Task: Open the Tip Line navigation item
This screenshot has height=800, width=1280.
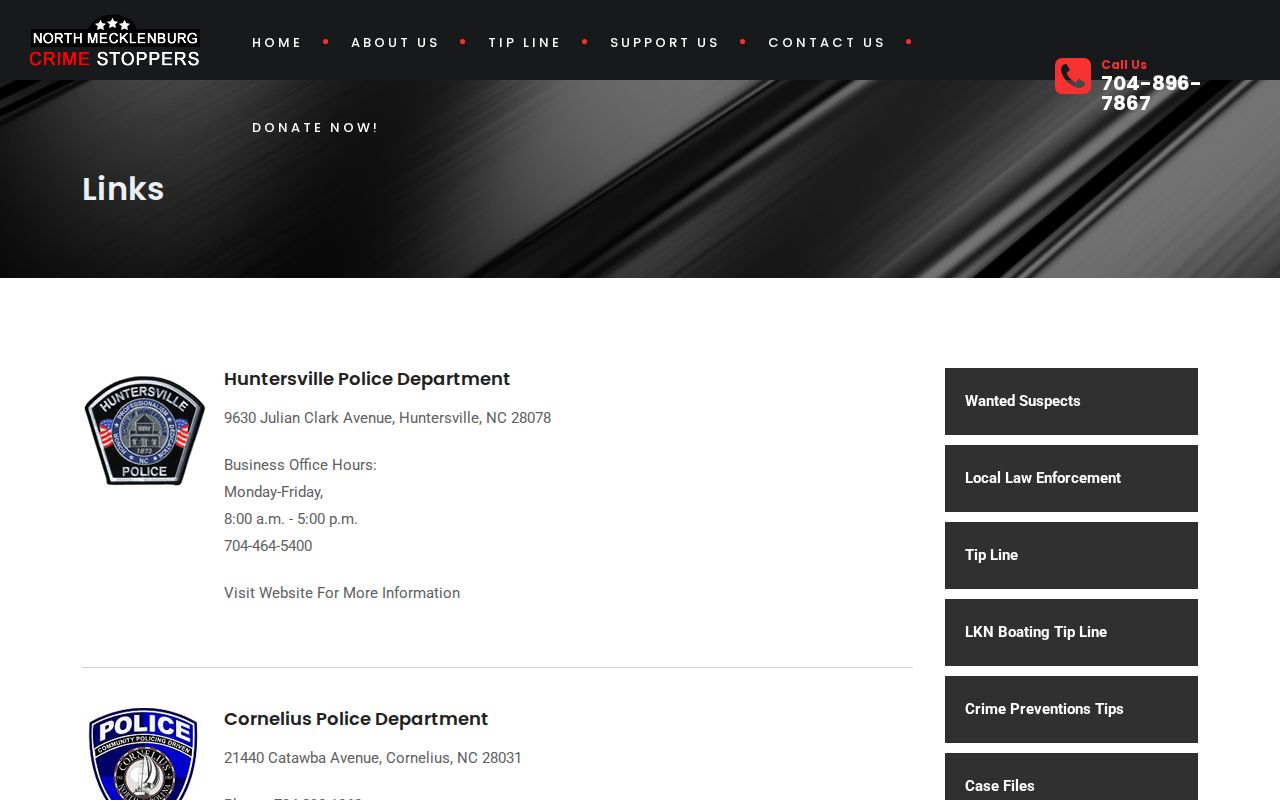Action: coord(525,42)
